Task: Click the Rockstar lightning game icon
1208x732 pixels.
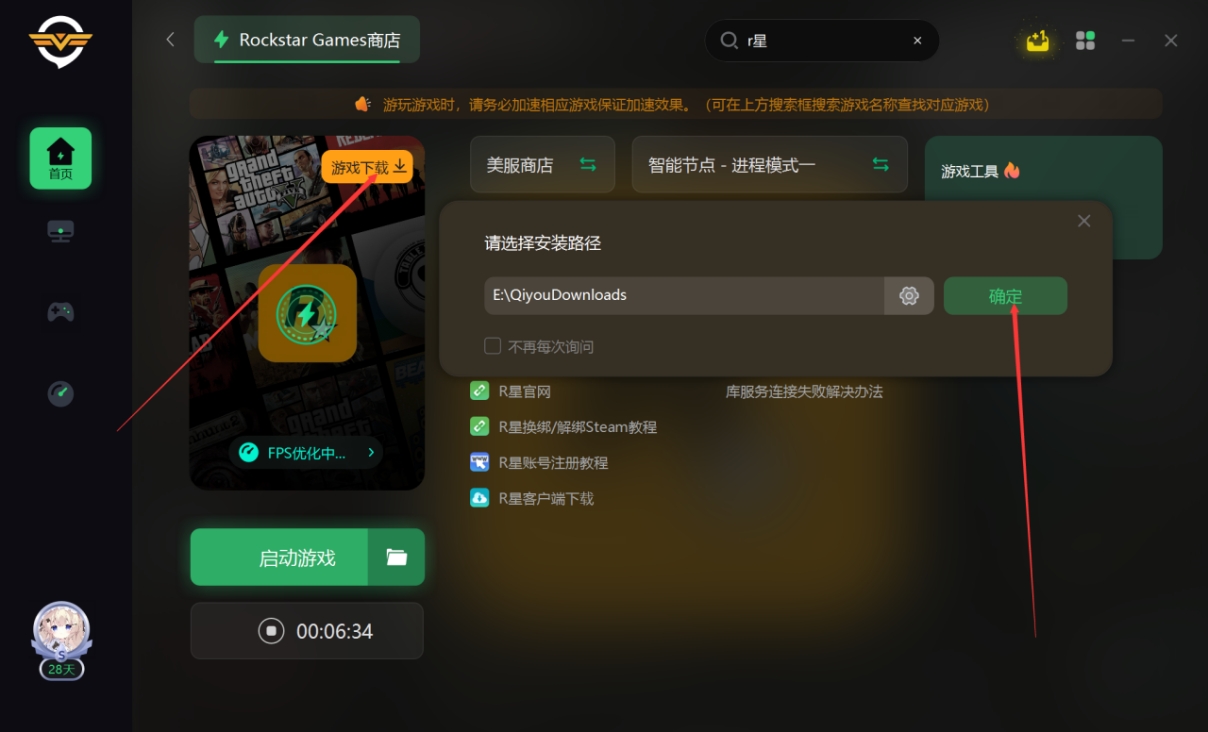Action: (x=307, y=313)
